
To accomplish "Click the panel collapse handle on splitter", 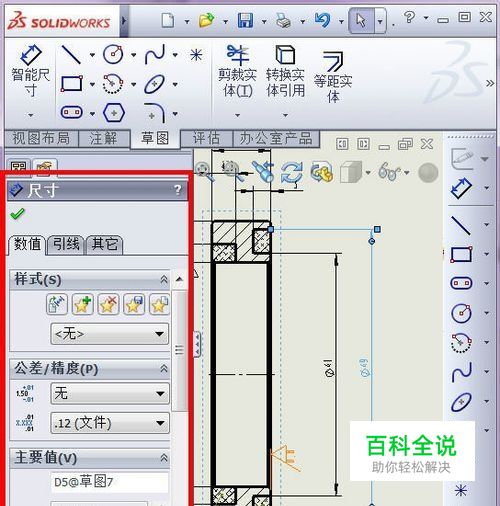I will click(x=197, y=344).
